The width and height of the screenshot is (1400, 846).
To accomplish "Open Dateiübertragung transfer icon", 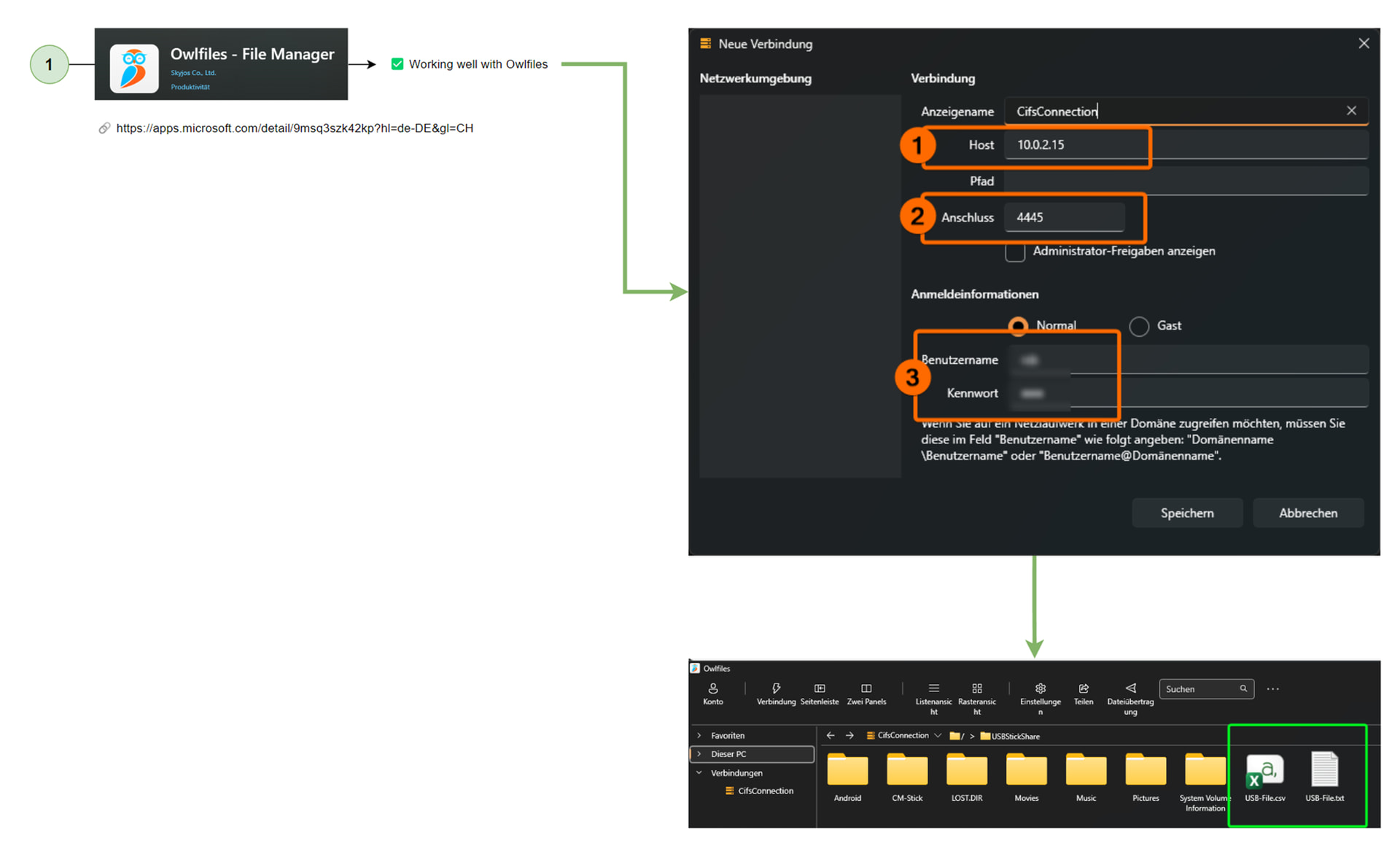I will click(1130, 688).
